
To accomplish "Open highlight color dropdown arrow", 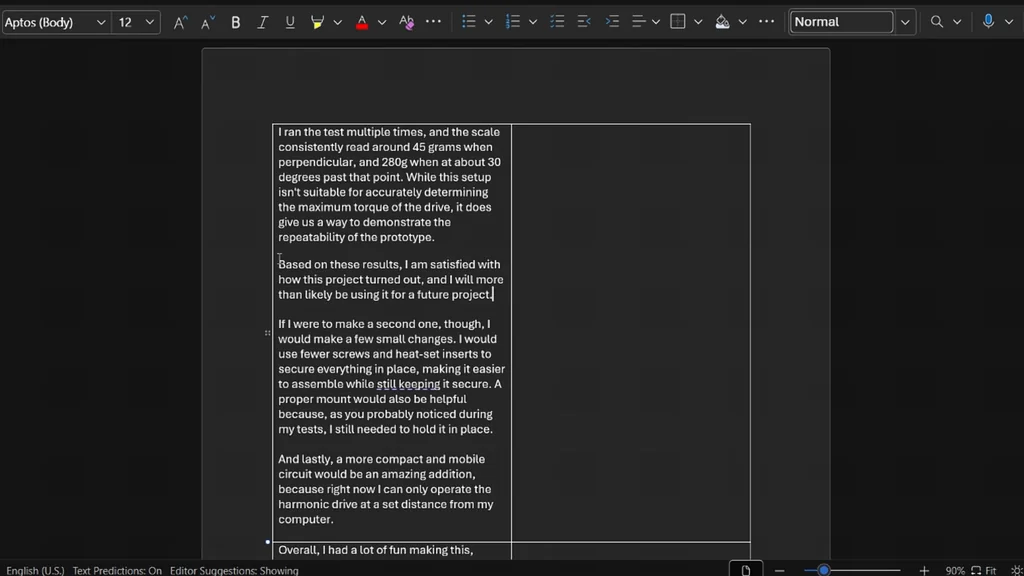I will [338, 22].
